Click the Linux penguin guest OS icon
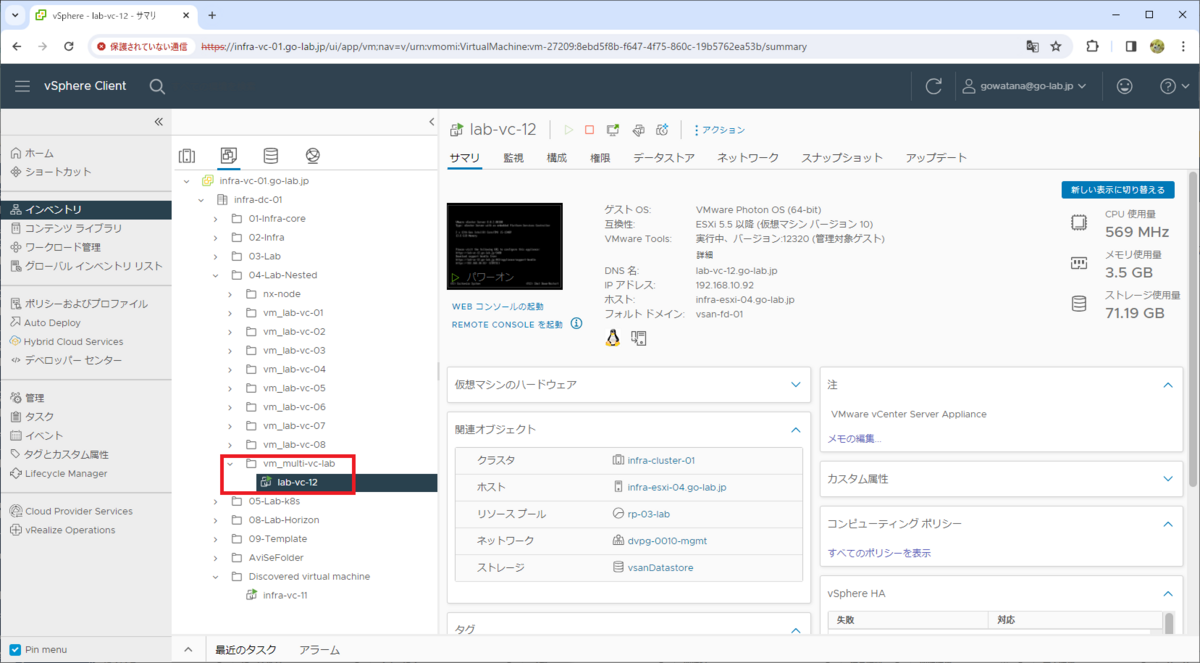Image resolution: width=1200 pixels, height=663 pixels. 613,338
